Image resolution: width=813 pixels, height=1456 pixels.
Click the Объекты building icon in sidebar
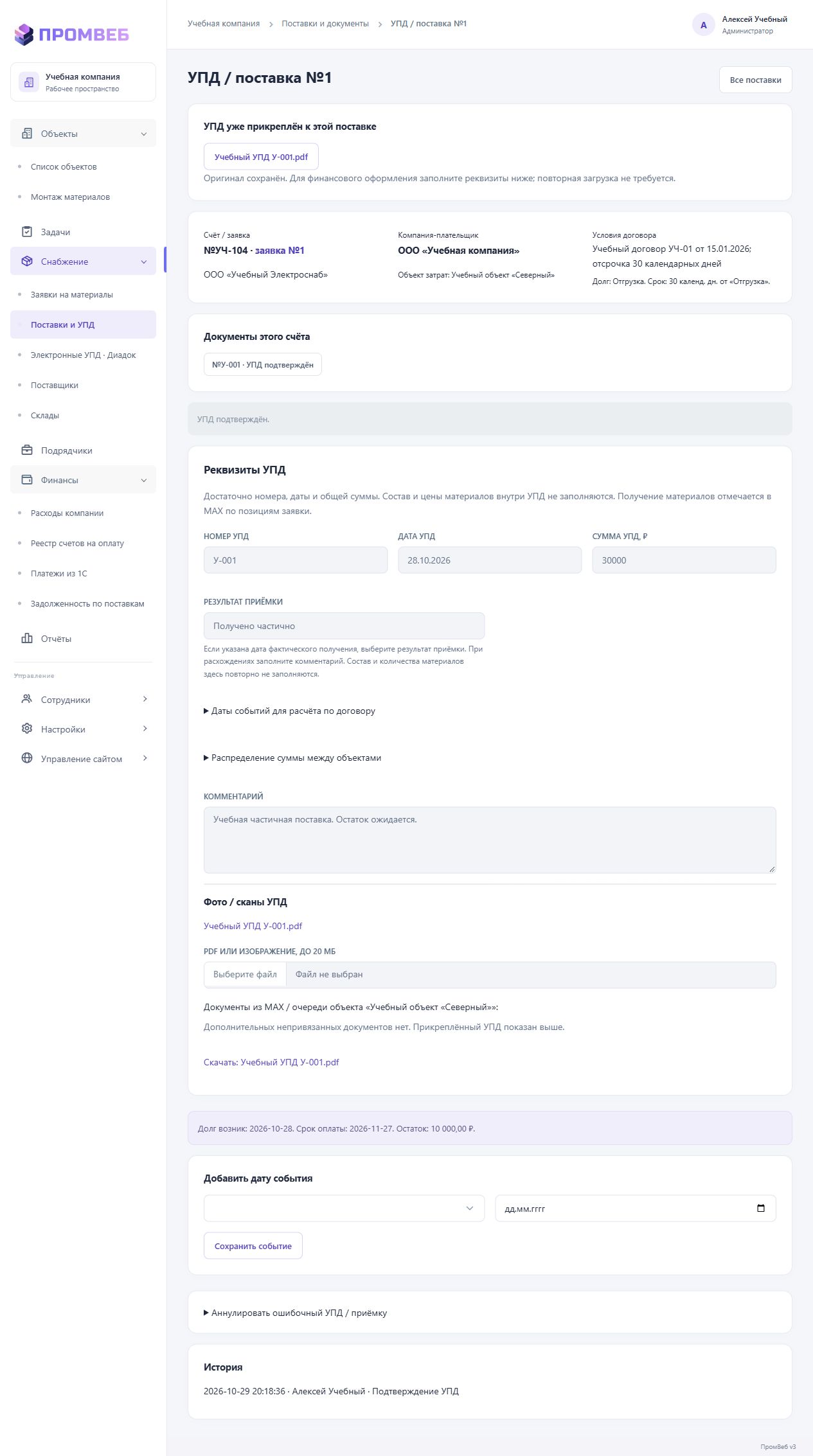pos(27,134)
